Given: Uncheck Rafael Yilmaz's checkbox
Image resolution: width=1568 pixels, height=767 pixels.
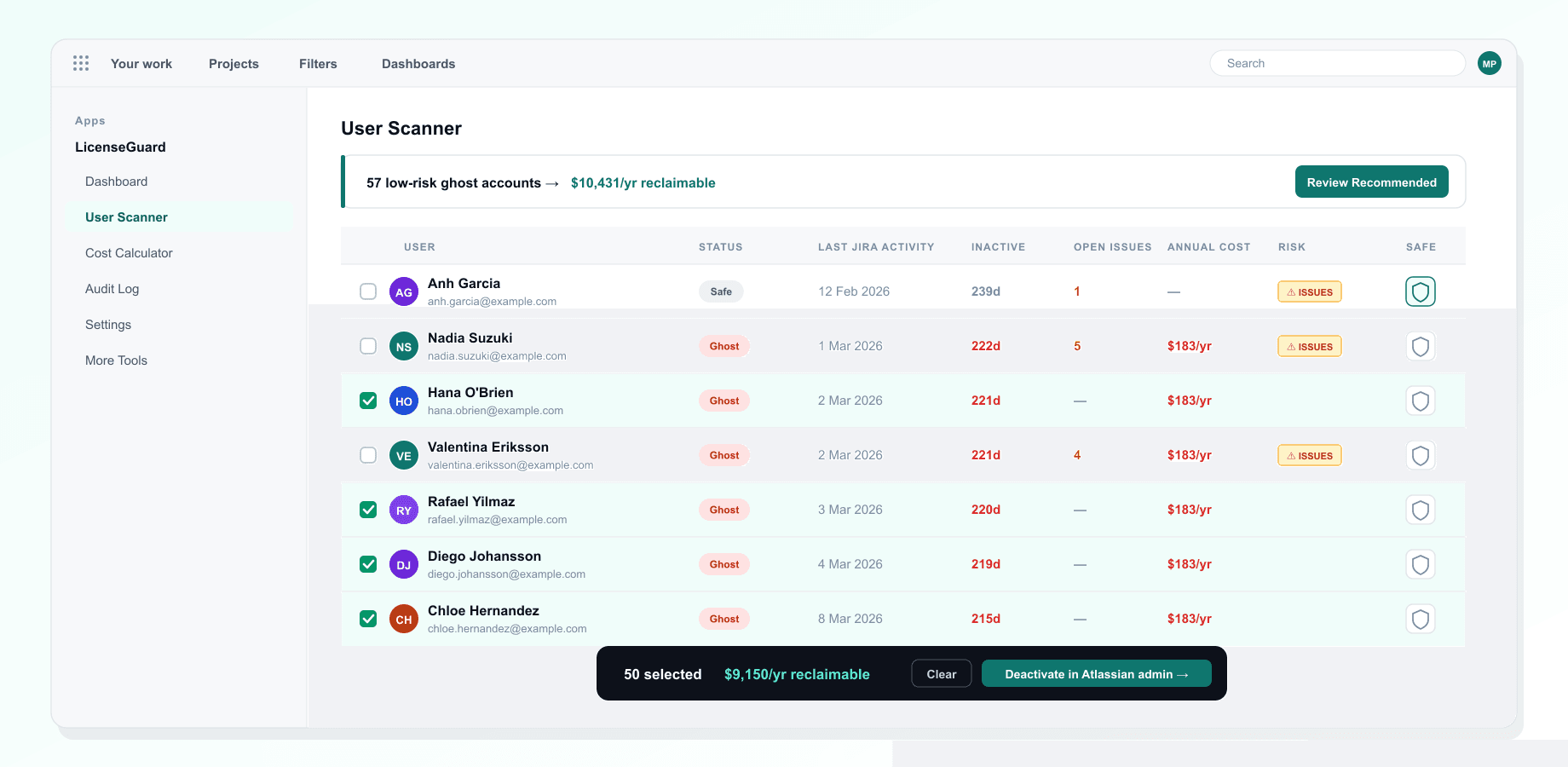Looking at the screenshot, I should 368,510.
